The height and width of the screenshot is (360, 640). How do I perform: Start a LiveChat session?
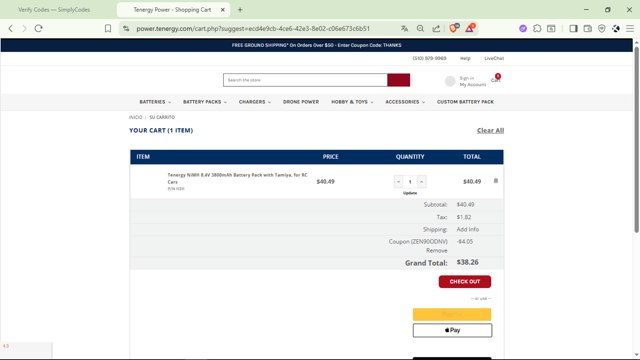[x=494, y=58]
